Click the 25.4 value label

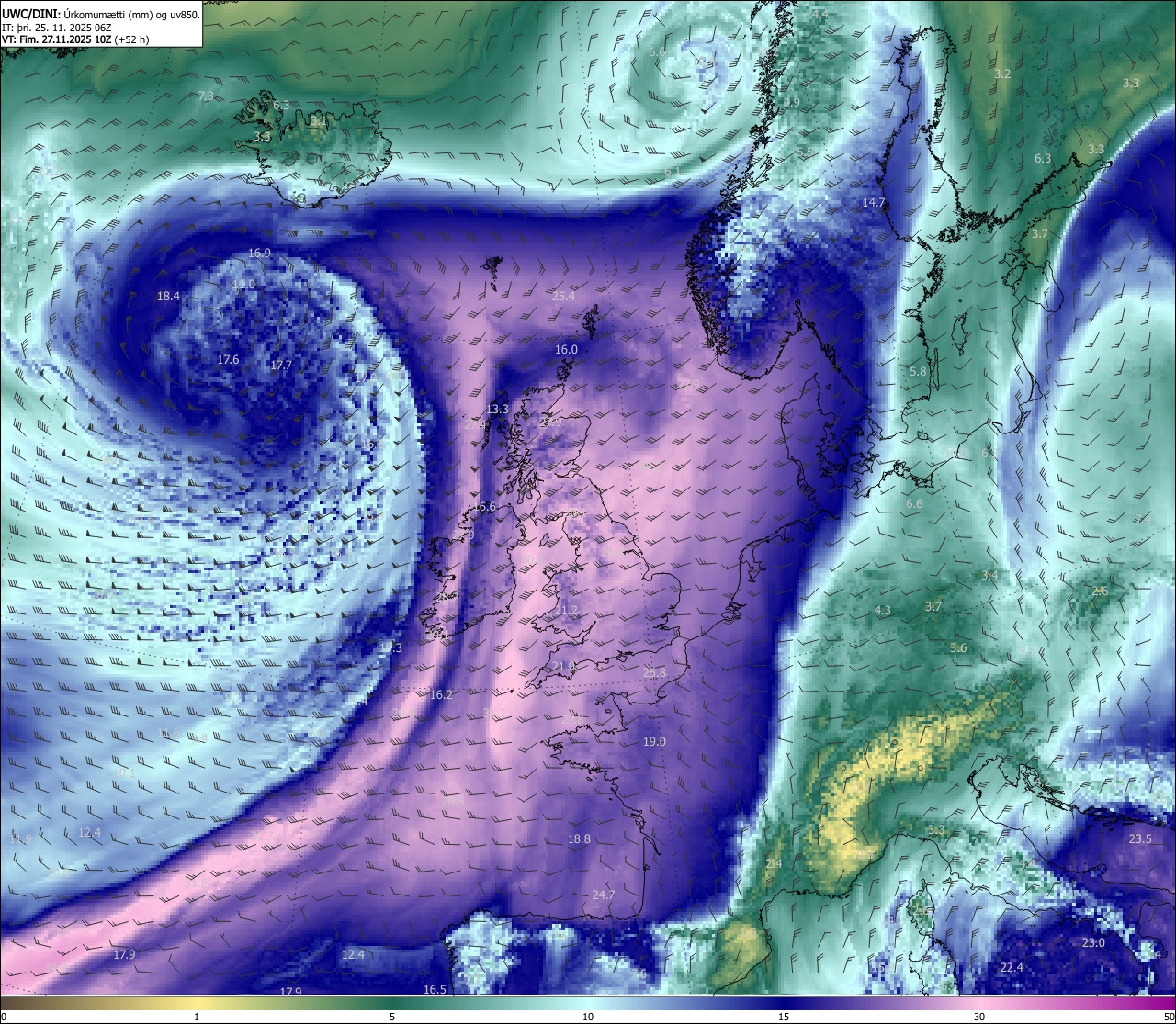coord(563,296)
